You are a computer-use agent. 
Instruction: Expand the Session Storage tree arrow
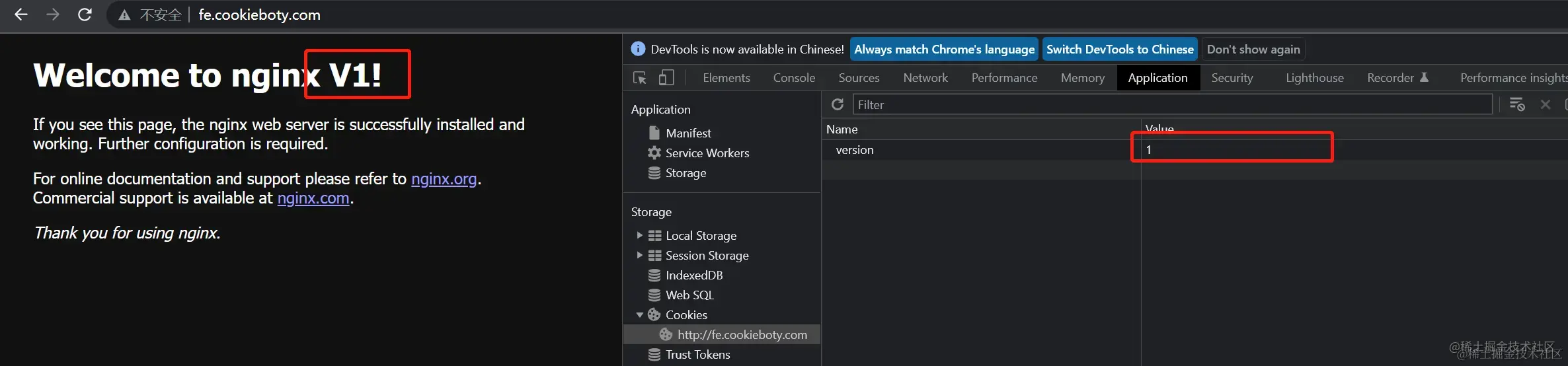(639, 255)
